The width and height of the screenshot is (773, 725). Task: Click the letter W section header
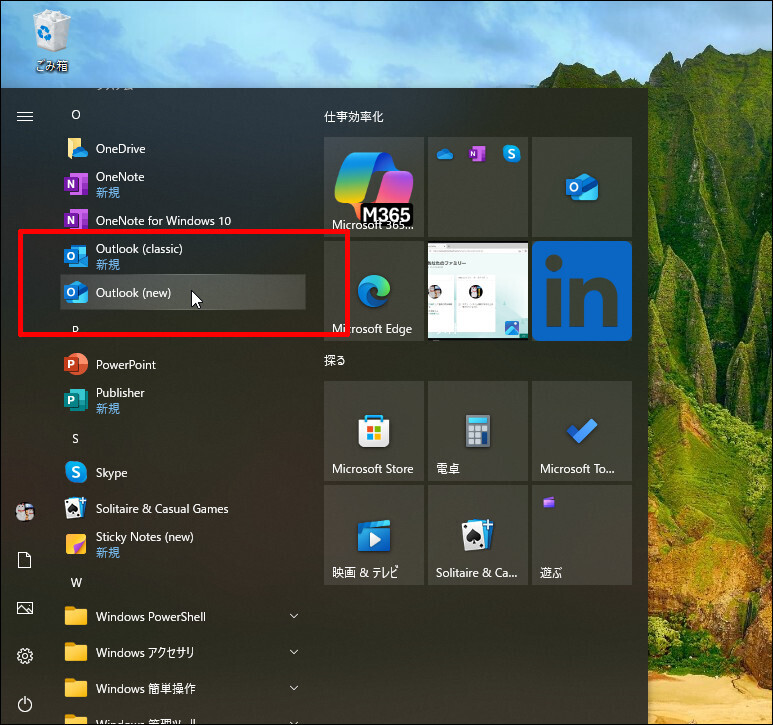coord(76,583)
